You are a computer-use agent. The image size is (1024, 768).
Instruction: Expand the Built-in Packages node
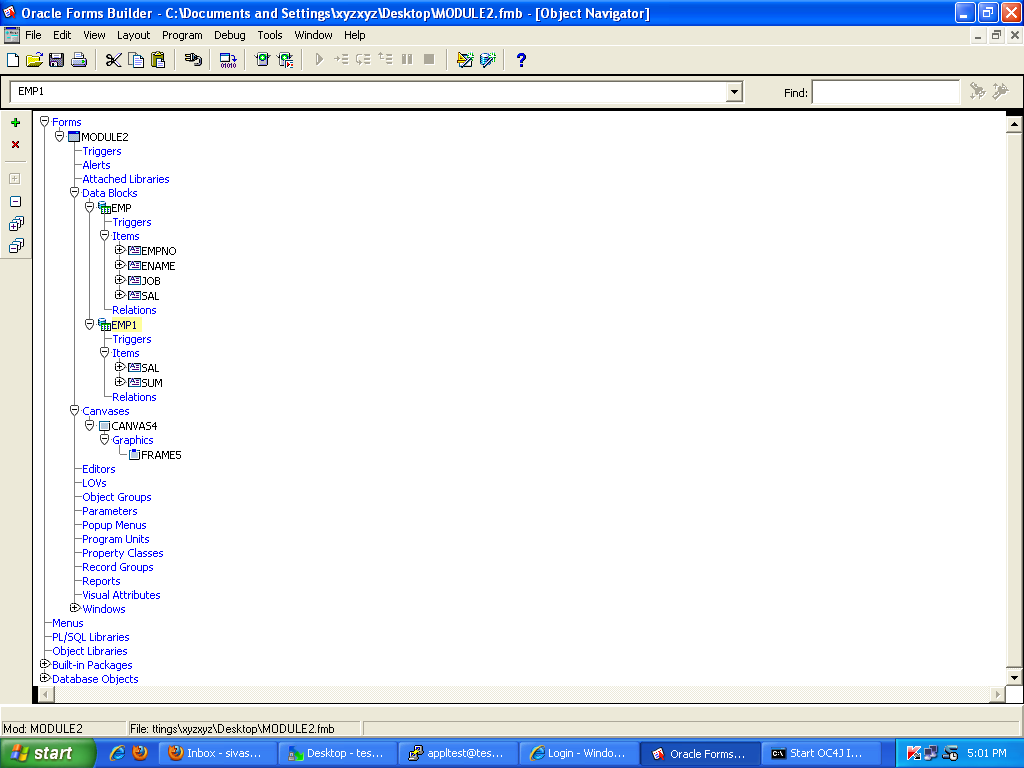tap(44, 664)
